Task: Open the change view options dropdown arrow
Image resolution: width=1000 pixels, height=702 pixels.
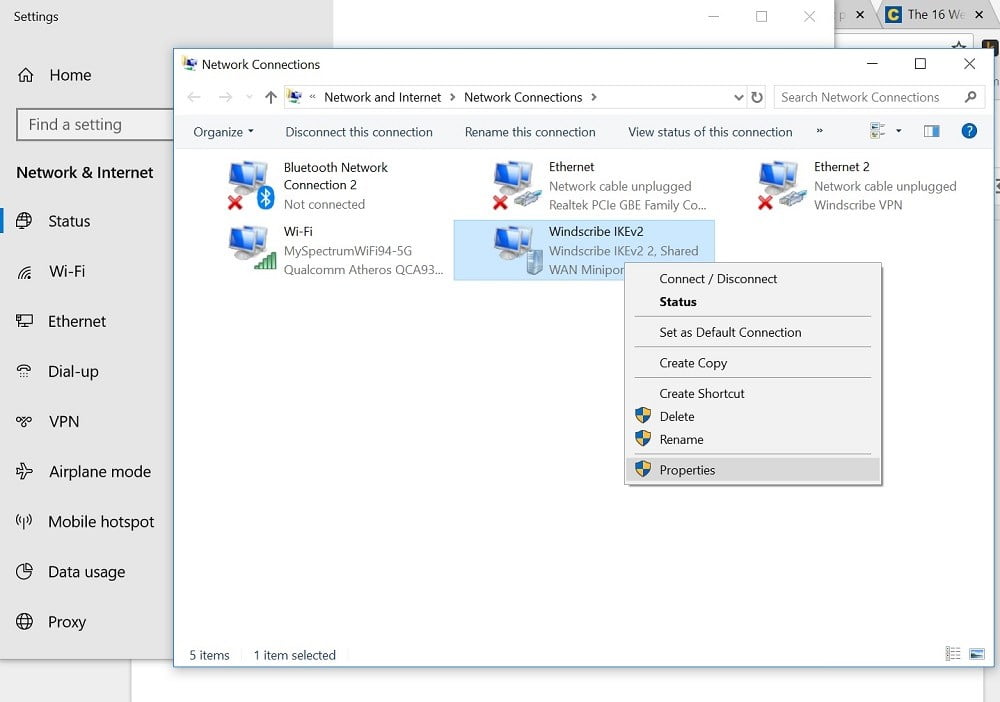Action: coord(898,131)
